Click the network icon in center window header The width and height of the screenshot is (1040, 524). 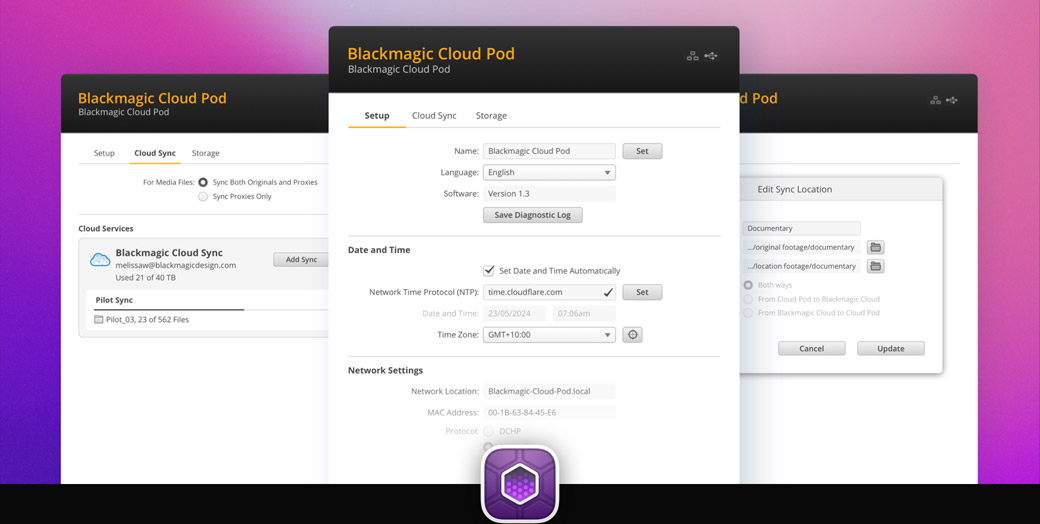tap(692, 56)
